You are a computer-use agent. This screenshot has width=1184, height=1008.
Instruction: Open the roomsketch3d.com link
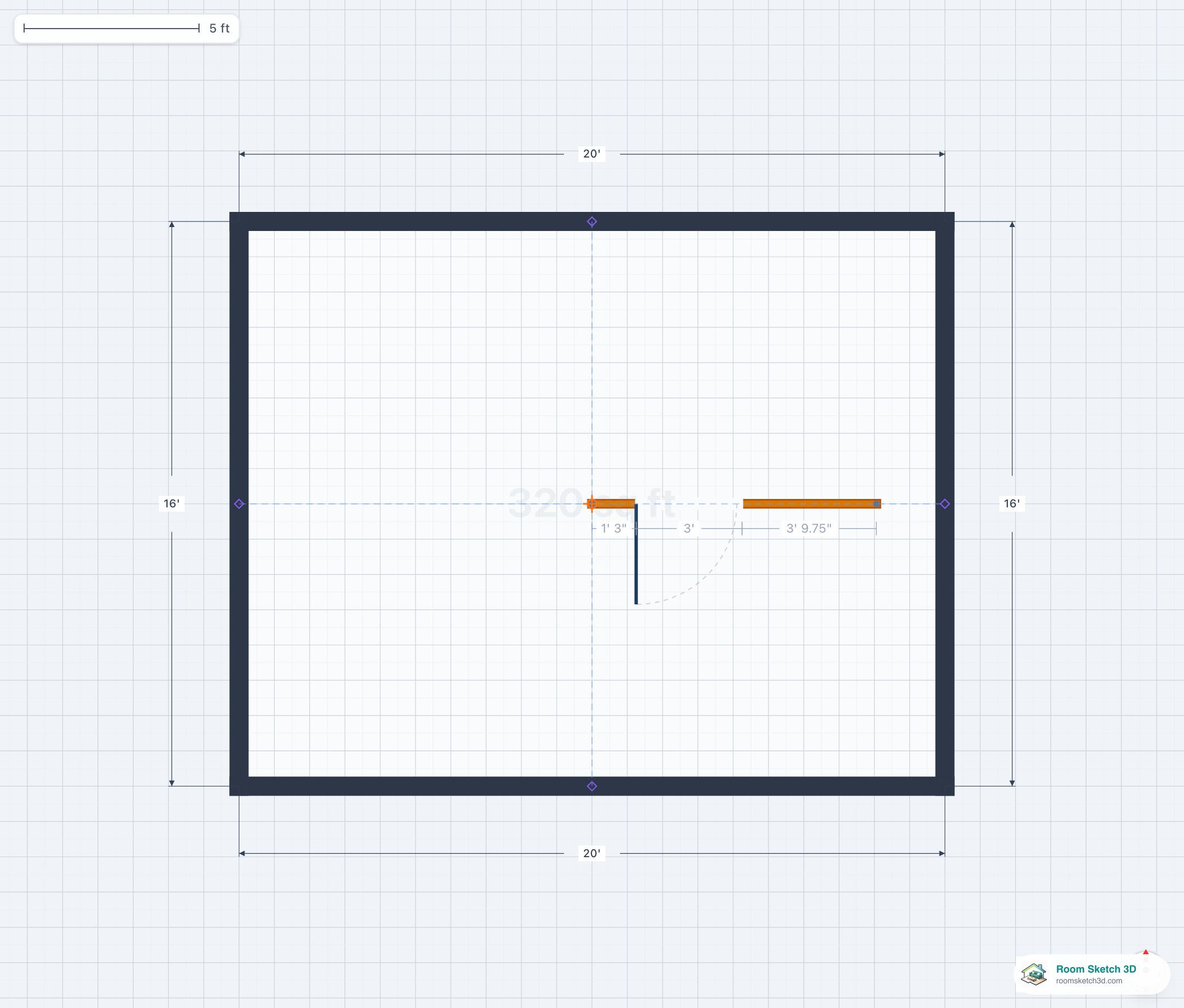tap(1089, 981)
